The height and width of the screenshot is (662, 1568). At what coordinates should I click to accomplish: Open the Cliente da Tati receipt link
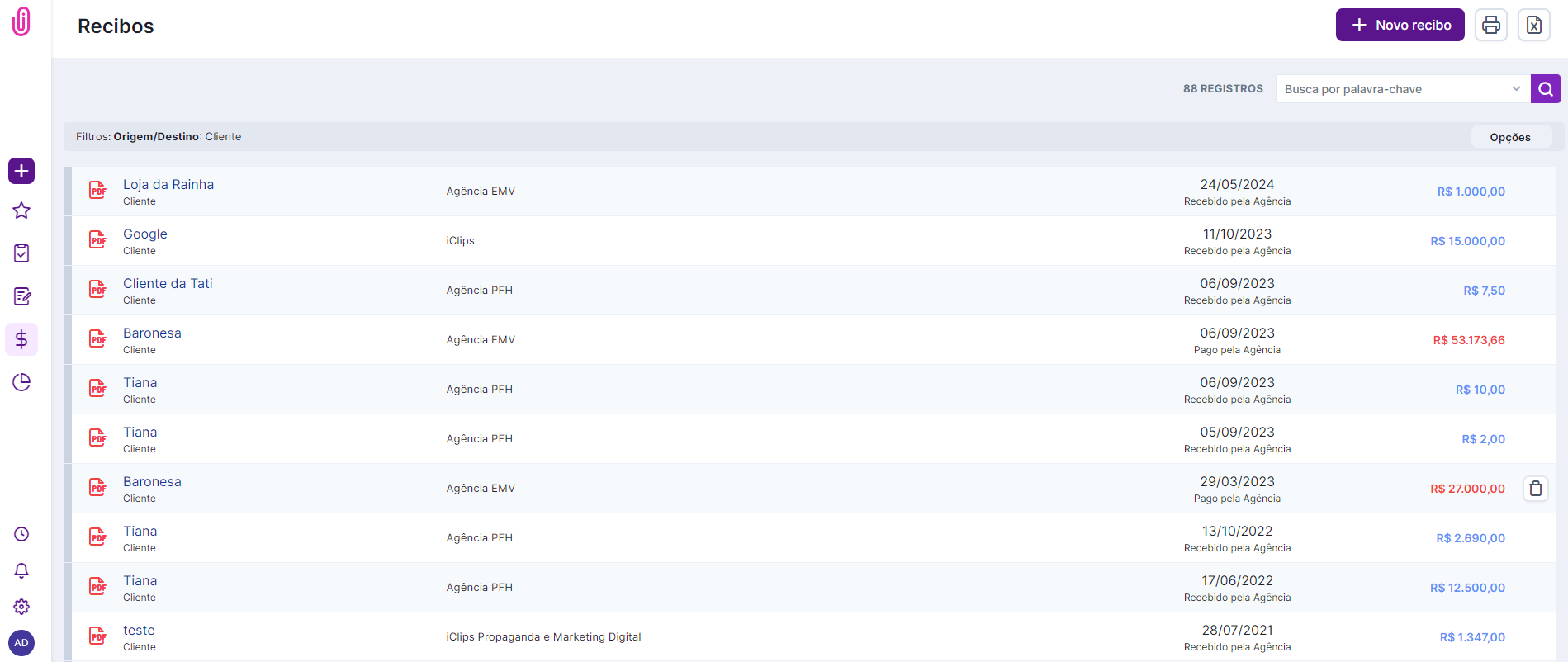coord(168,283)
